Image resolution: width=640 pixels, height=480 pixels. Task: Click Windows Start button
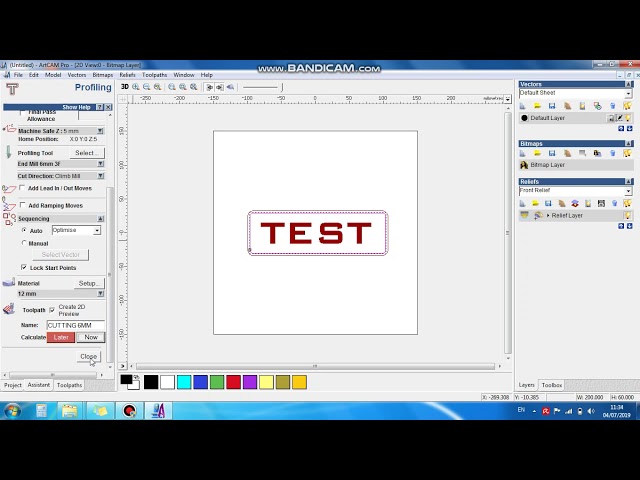[x=12, y=410]
